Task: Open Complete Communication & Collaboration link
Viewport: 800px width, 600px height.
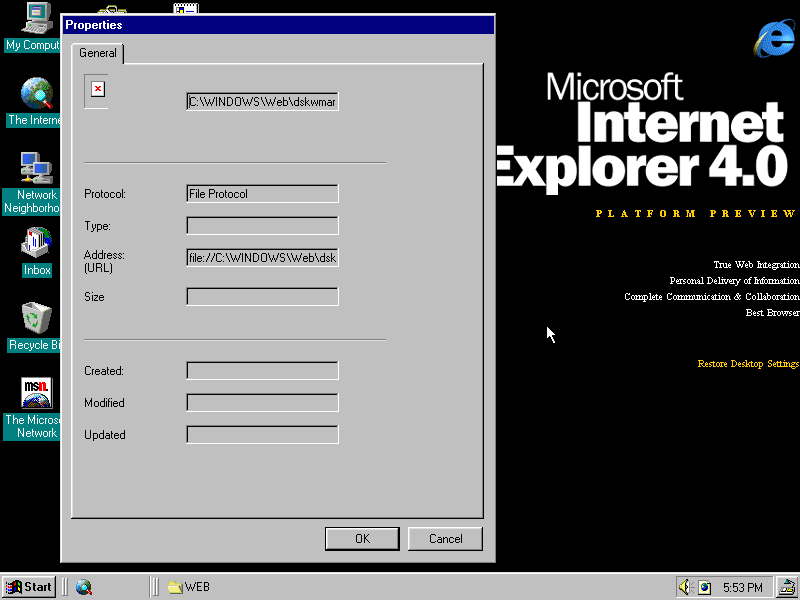Action: click(712, 296)
